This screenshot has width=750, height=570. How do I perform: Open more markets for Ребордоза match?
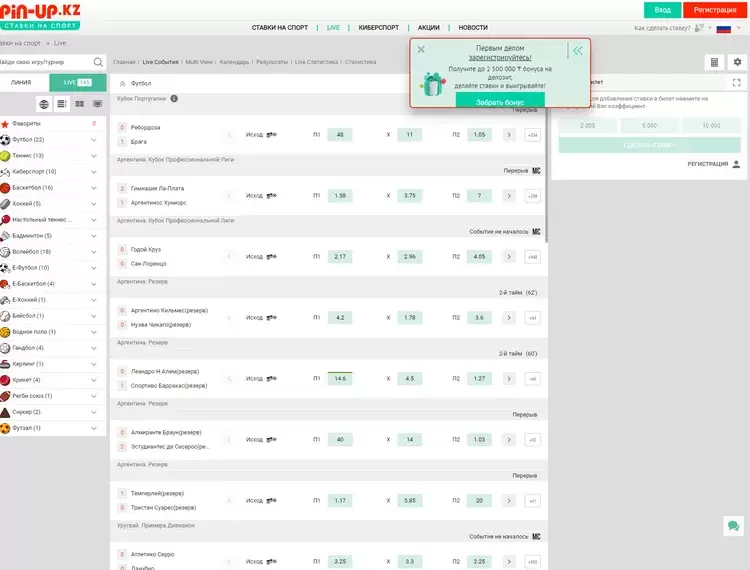coord(532,135)
